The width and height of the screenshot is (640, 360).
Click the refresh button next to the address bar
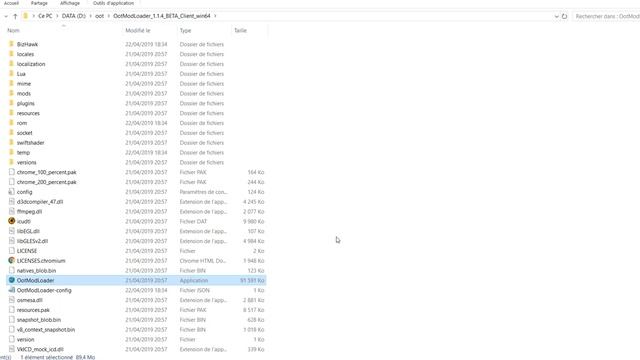coord(564,16)
